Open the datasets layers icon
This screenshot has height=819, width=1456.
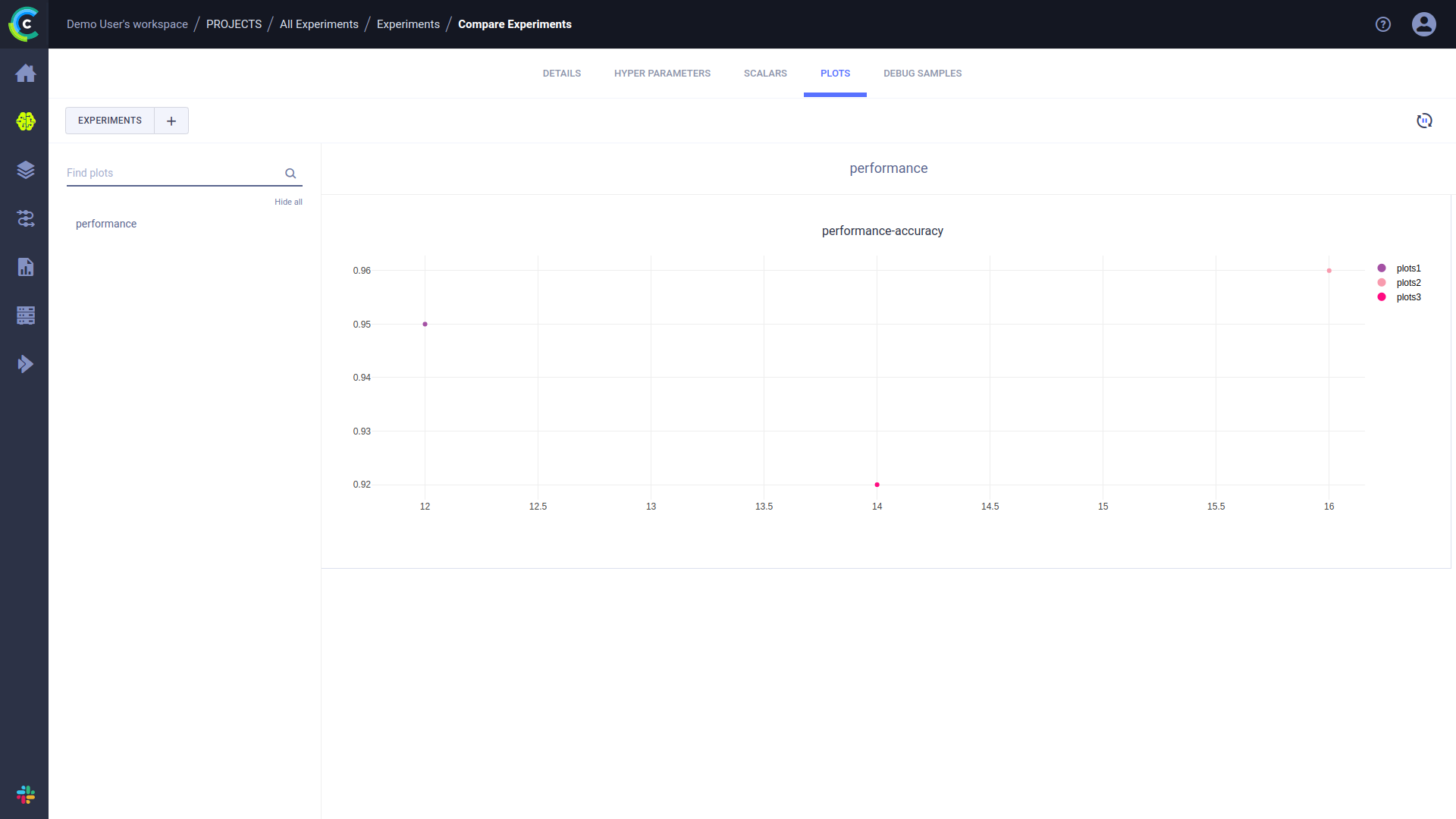[25, 170]
